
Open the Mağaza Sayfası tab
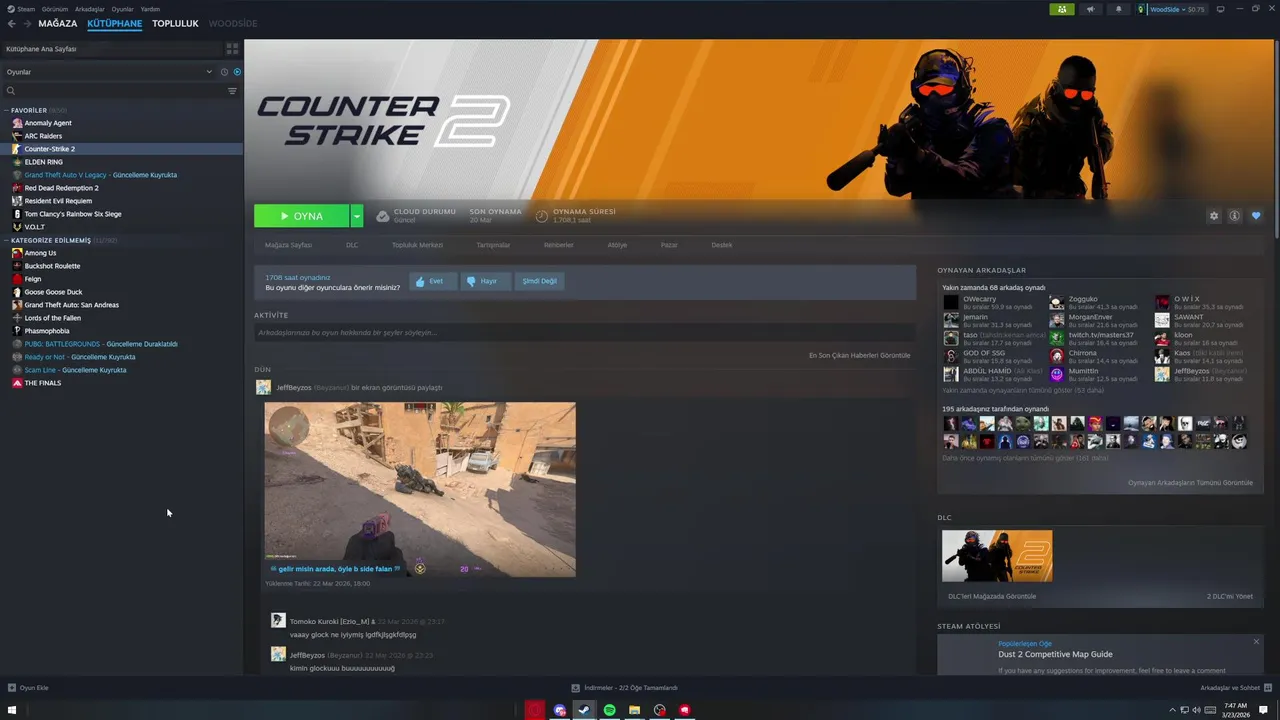[x=288, y=245]
